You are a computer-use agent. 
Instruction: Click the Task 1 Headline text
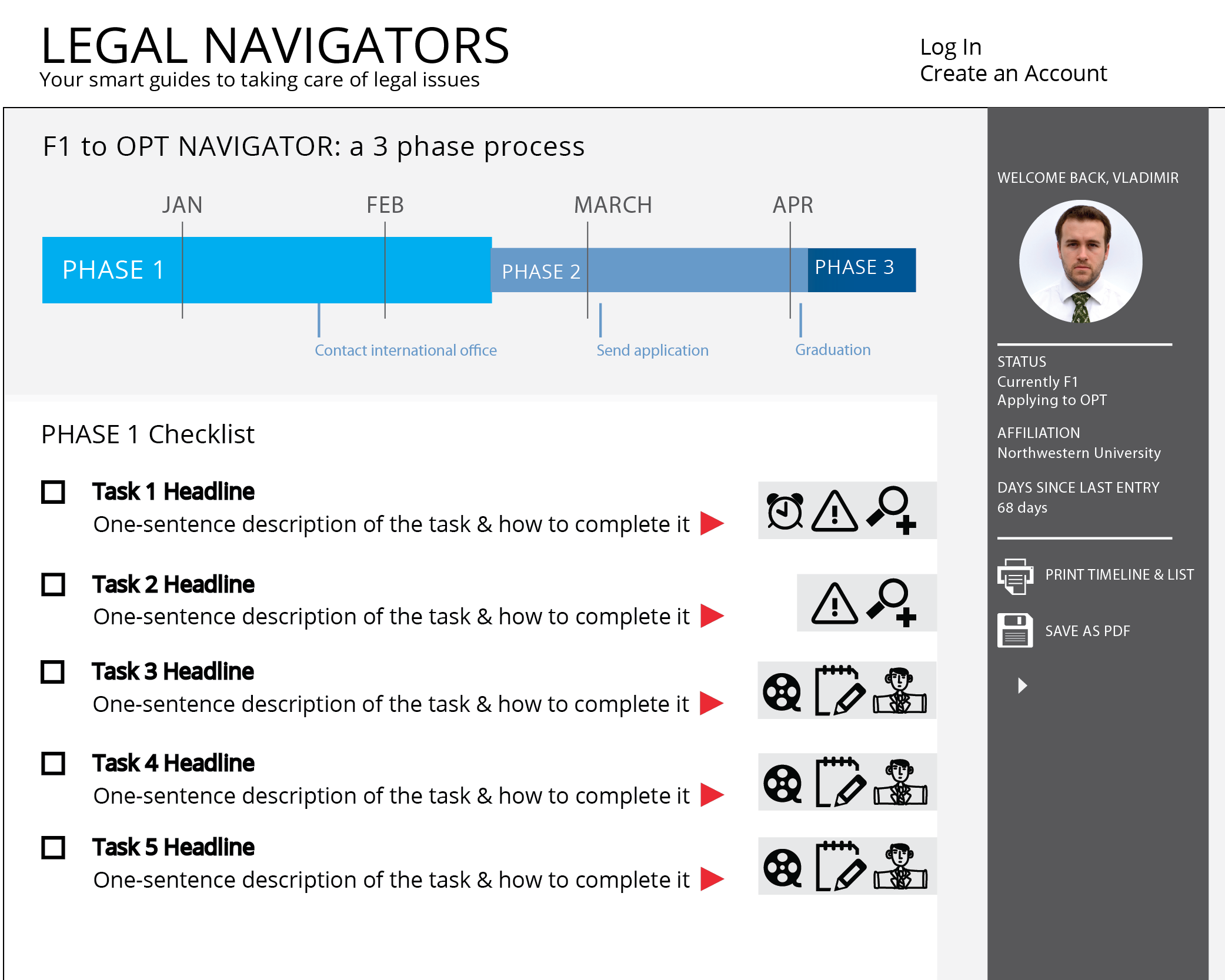click(x=173, y=491)
